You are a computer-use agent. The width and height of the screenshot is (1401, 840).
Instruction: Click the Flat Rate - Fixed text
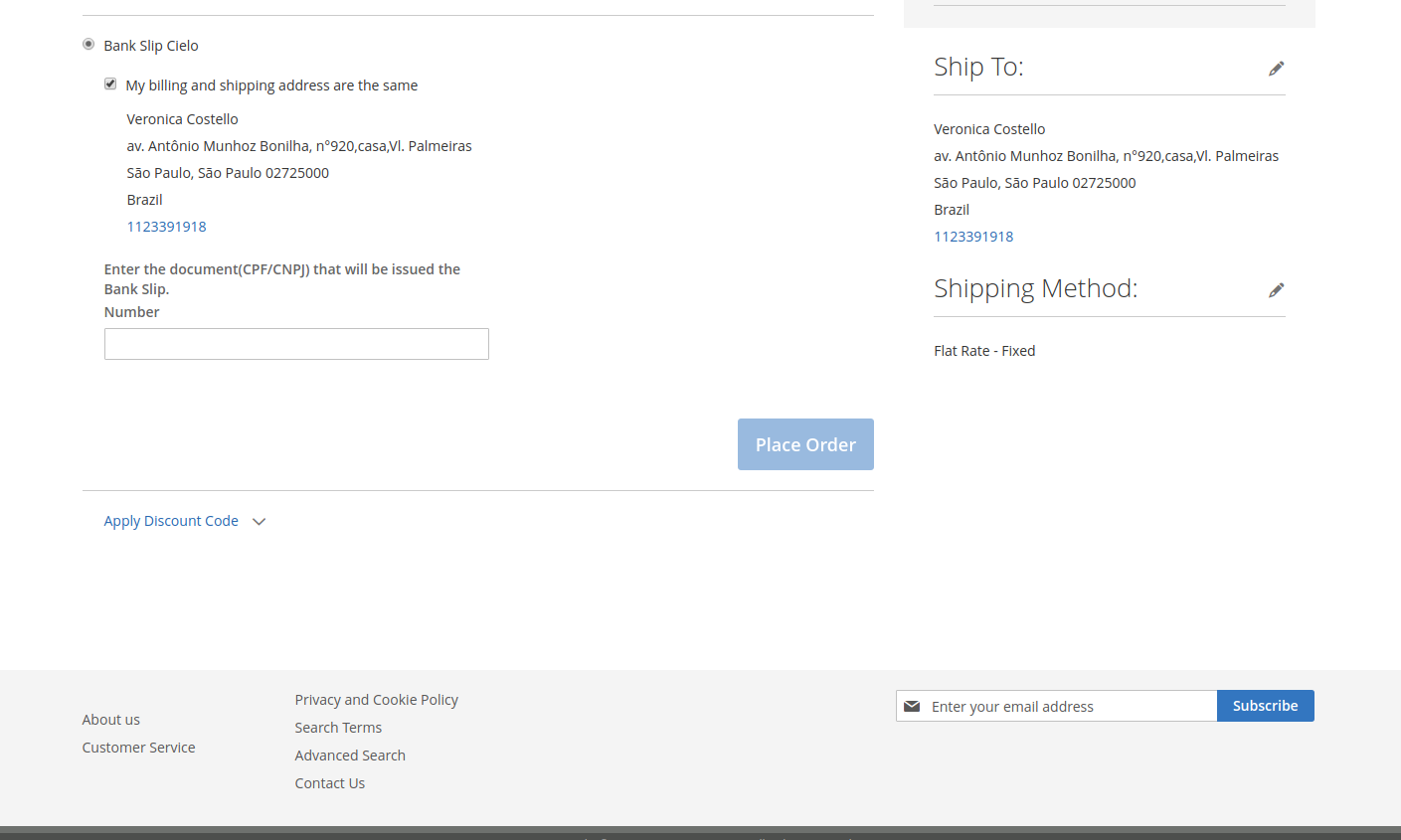(x=984, y=351)
